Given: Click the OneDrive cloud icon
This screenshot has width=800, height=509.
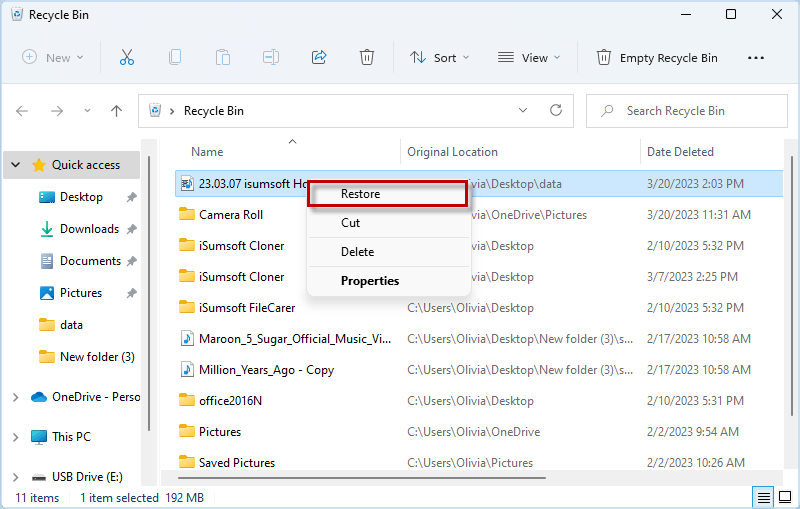Looking at the screenshot, I should [x=39, y=397].
